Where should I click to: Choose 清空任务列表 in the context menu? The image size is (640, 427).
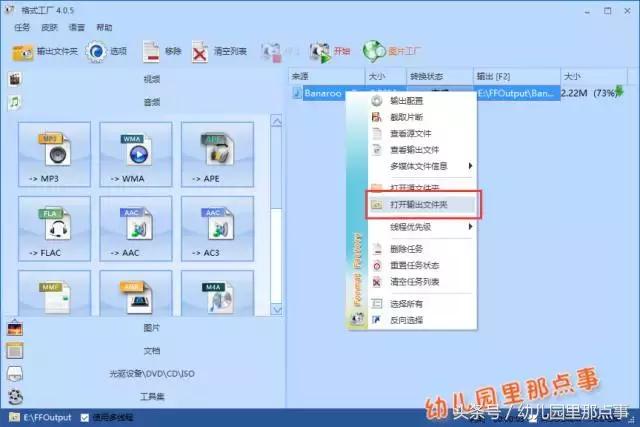(x=421, y=281)
